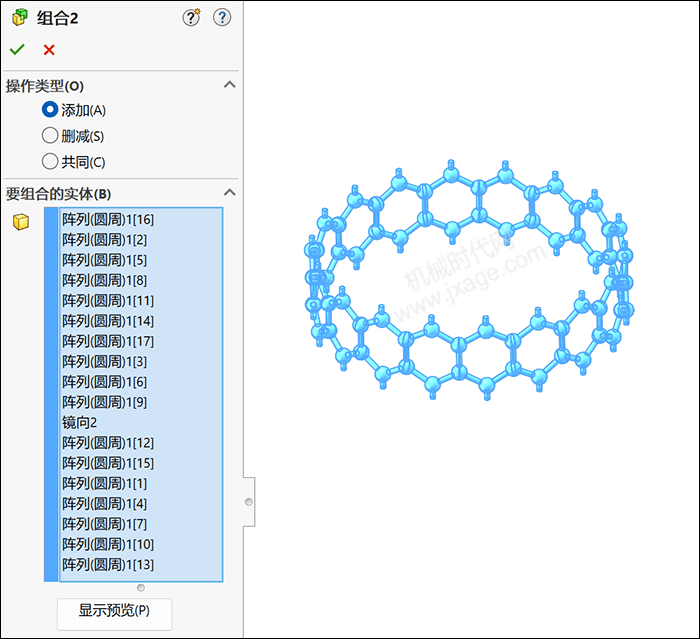Viewport: 700px width, 639px height.
Task: Click the 组合2 combine feature icon
Action: click(x=19, y=18)
